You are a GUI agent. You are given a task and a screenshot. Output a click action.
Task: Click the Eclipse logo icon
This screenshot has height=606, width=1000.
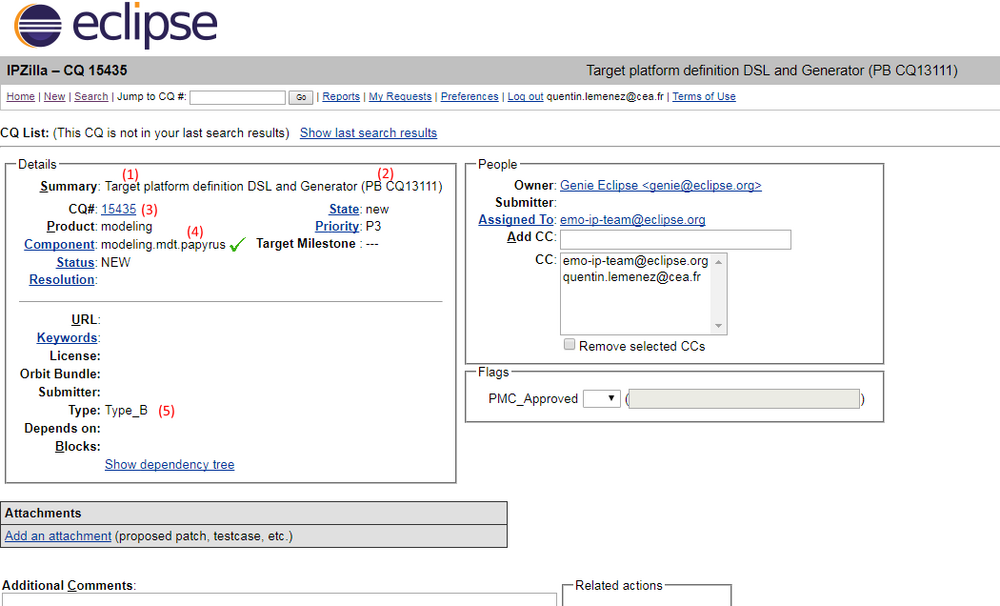[38, 26]
